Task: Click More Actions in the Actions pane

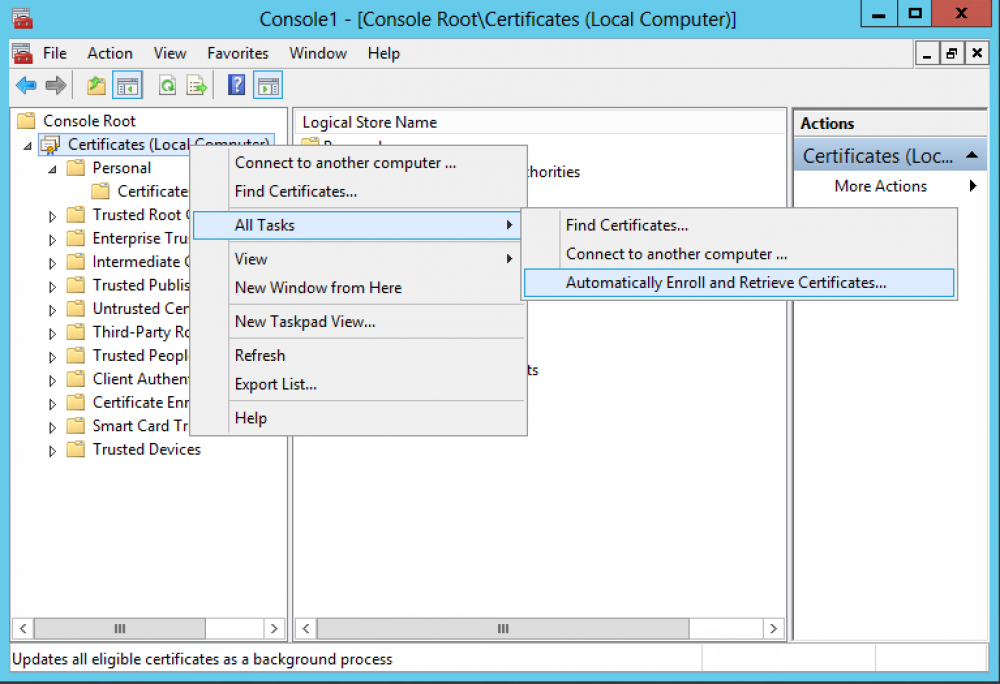Action: pyautogui.click(x=880, y=186)
